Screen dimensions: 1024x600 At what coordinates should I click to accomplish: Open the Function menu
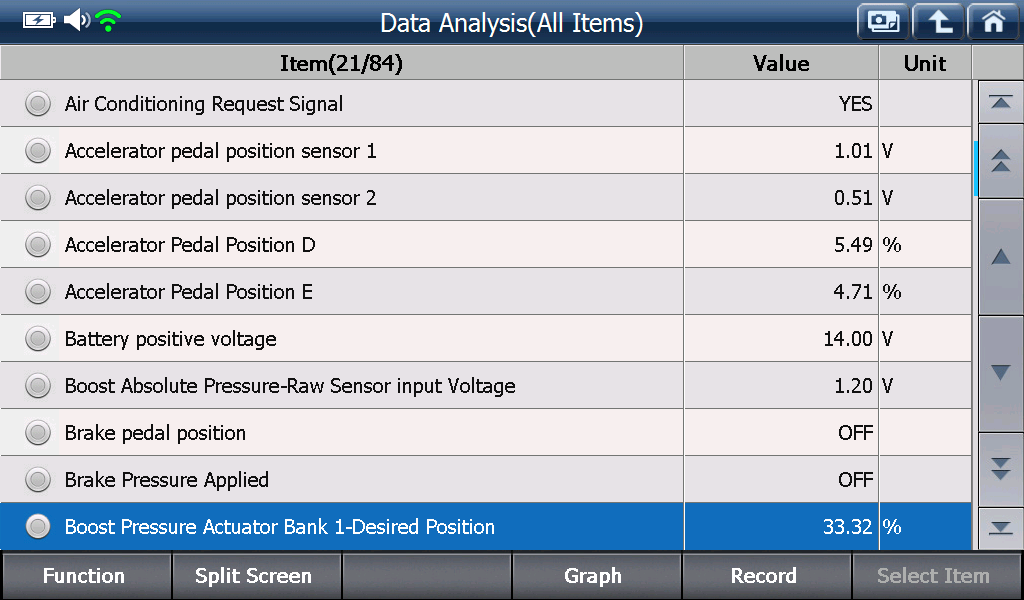(x=85, y=576)
